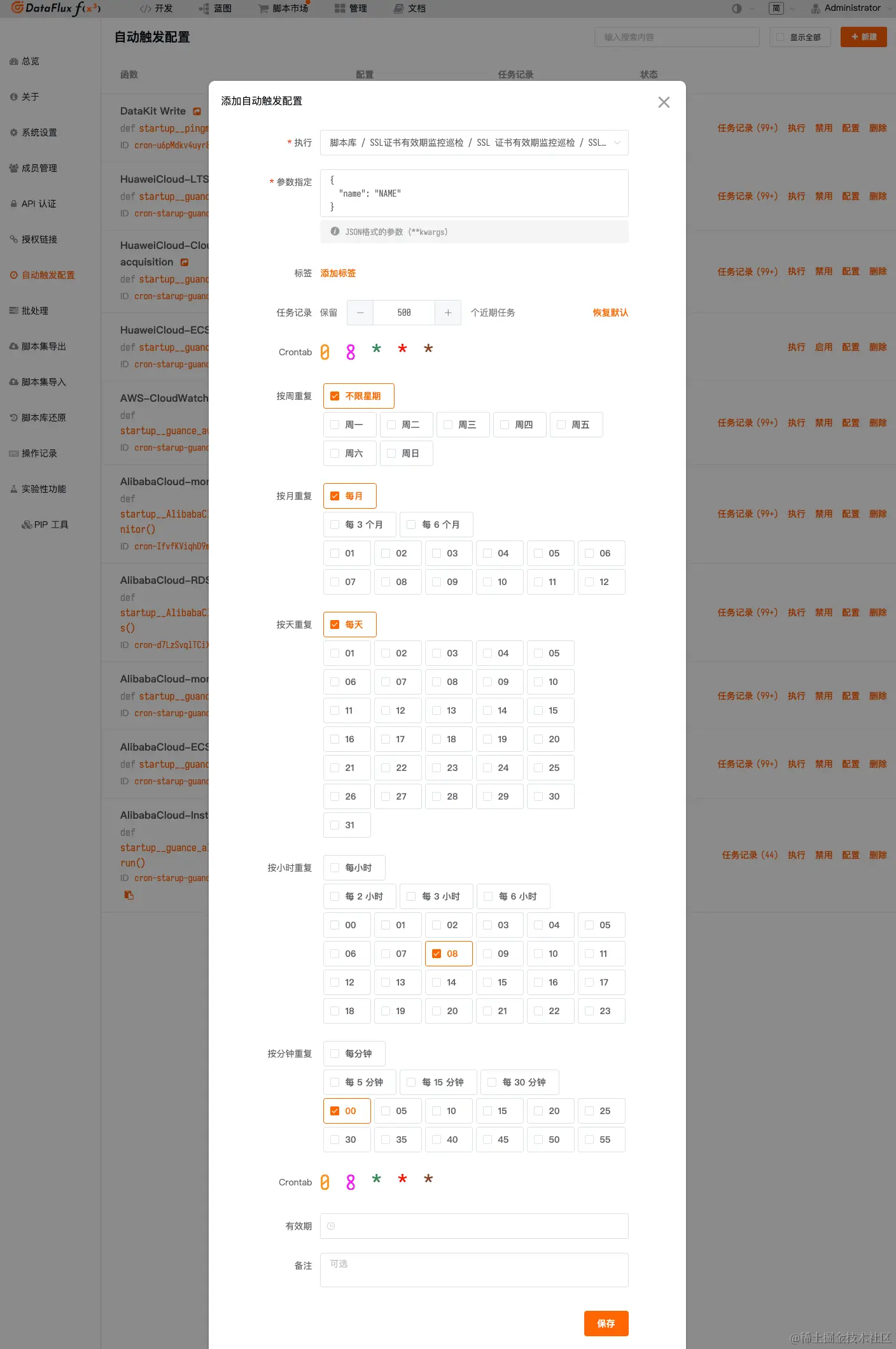Click the DataFlux Func logo
Screen dimensions: 896x1349
click(x=56, y=8)
